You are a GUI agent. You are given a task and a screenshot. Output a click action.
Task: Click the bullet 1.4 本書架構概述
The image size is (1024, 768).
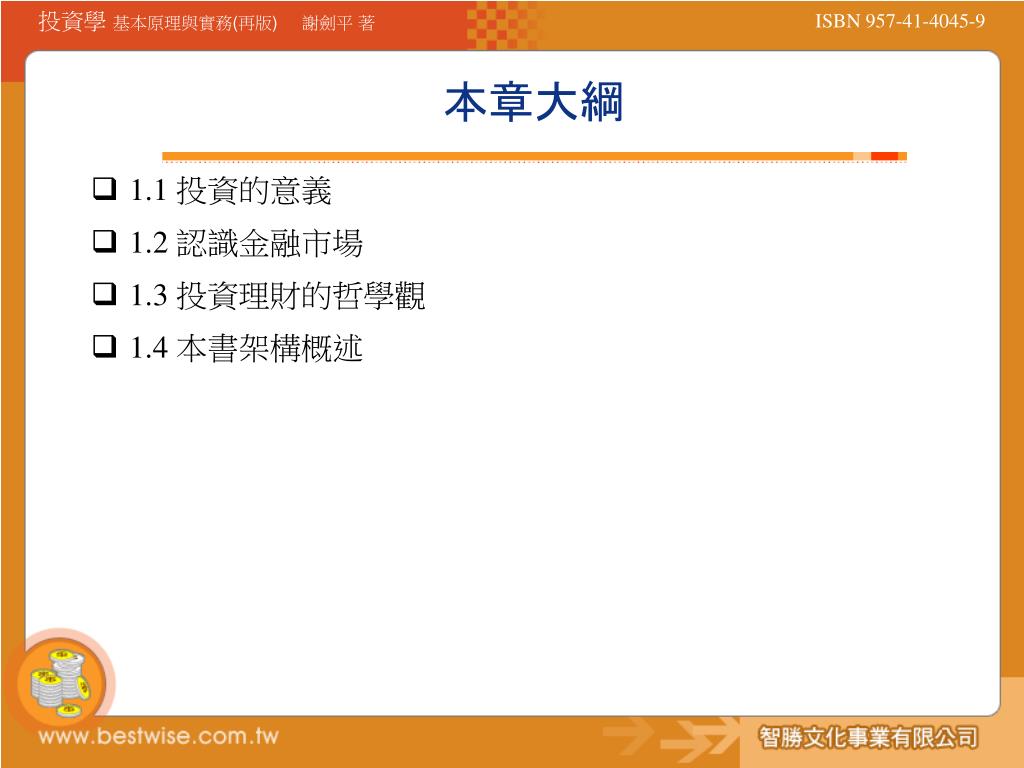(246, 347)
